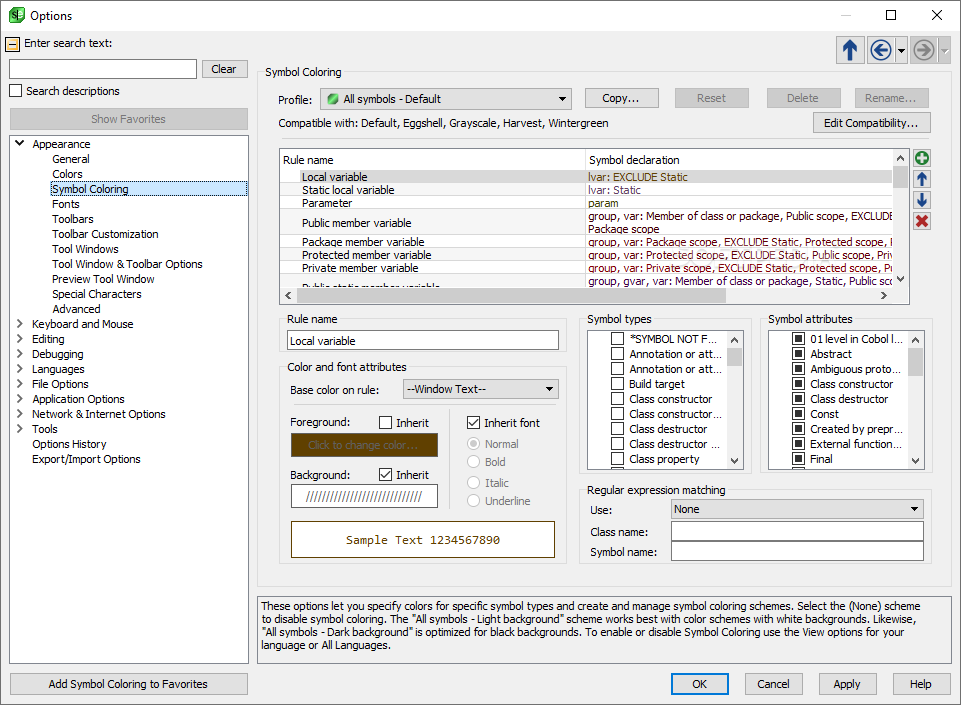Click the Edit Compatibility... button
961x705 pixels.
872,123
